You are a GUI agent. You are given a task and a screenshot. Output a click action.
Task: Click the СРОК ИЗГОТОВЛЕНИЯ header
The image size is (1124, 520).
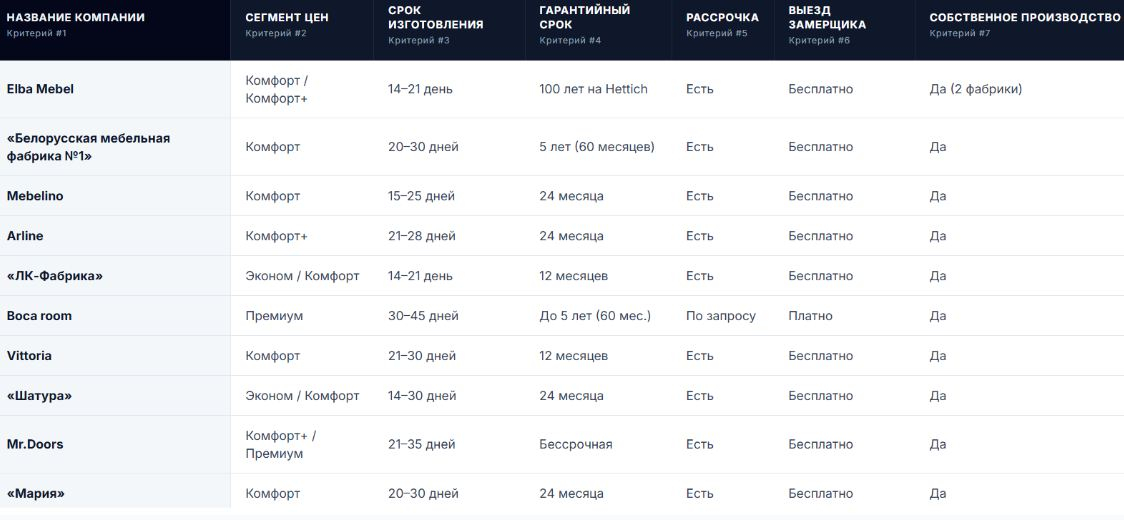click(x=436, y=17)
